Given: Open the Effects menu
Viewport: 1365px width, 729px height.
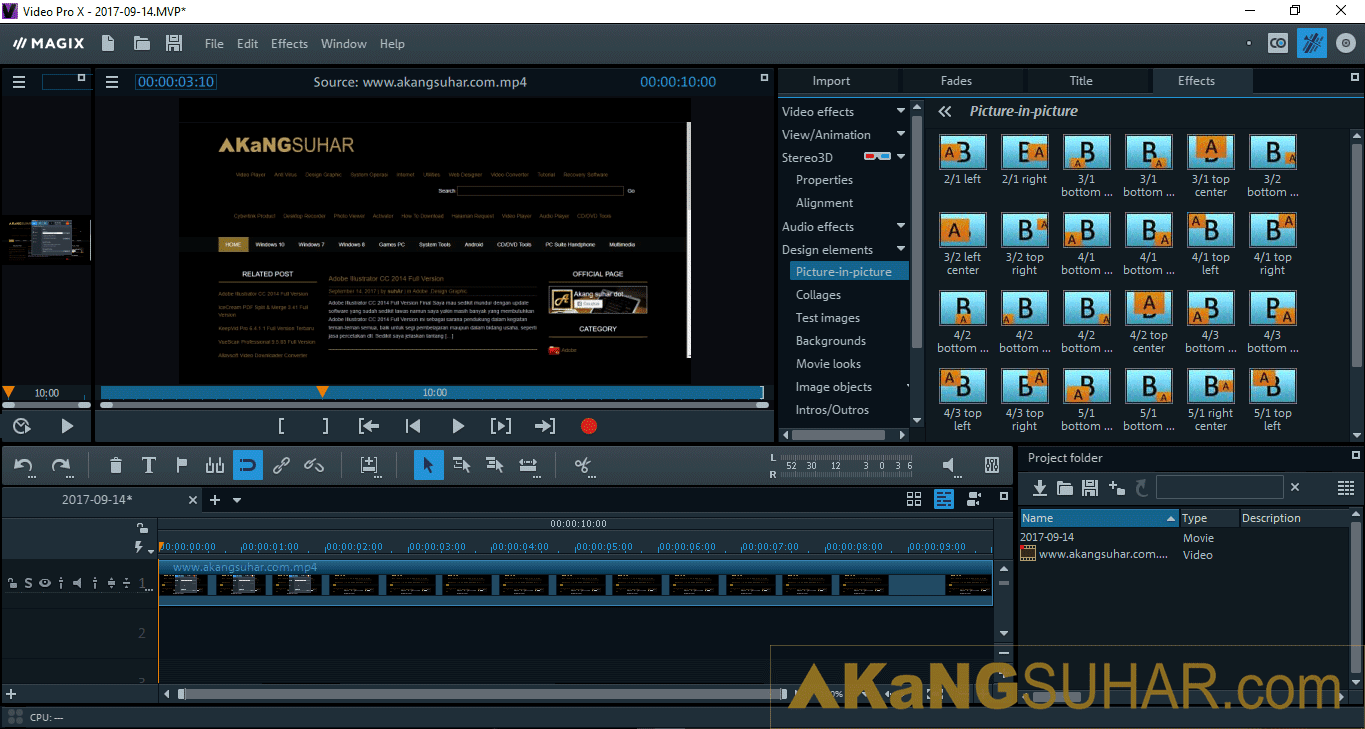Looking at the screenshot, I should point(289,43).
